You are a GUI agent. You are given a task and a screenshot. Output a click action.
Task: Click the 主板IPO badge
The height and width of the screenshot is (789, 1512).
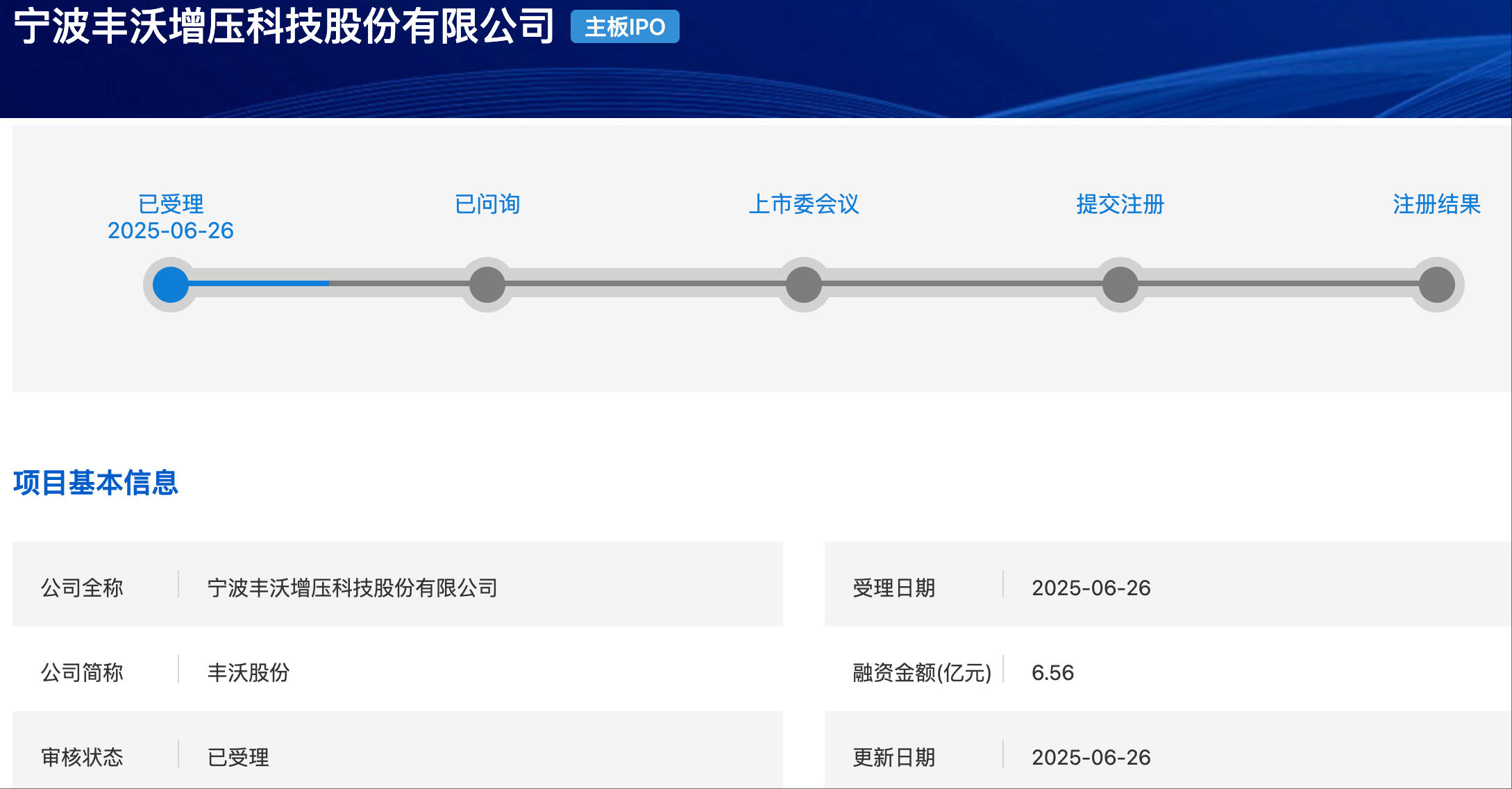tap(625, 27)
